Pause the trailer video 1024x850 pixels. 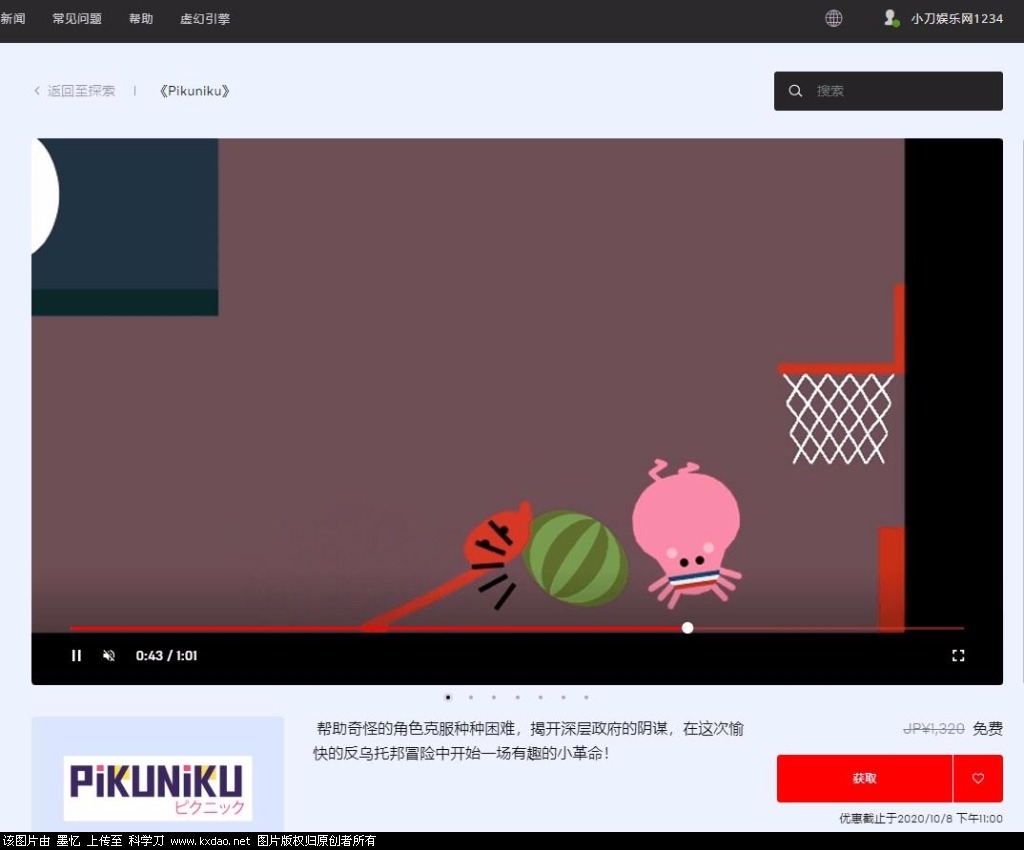click(x=76, y=655)
